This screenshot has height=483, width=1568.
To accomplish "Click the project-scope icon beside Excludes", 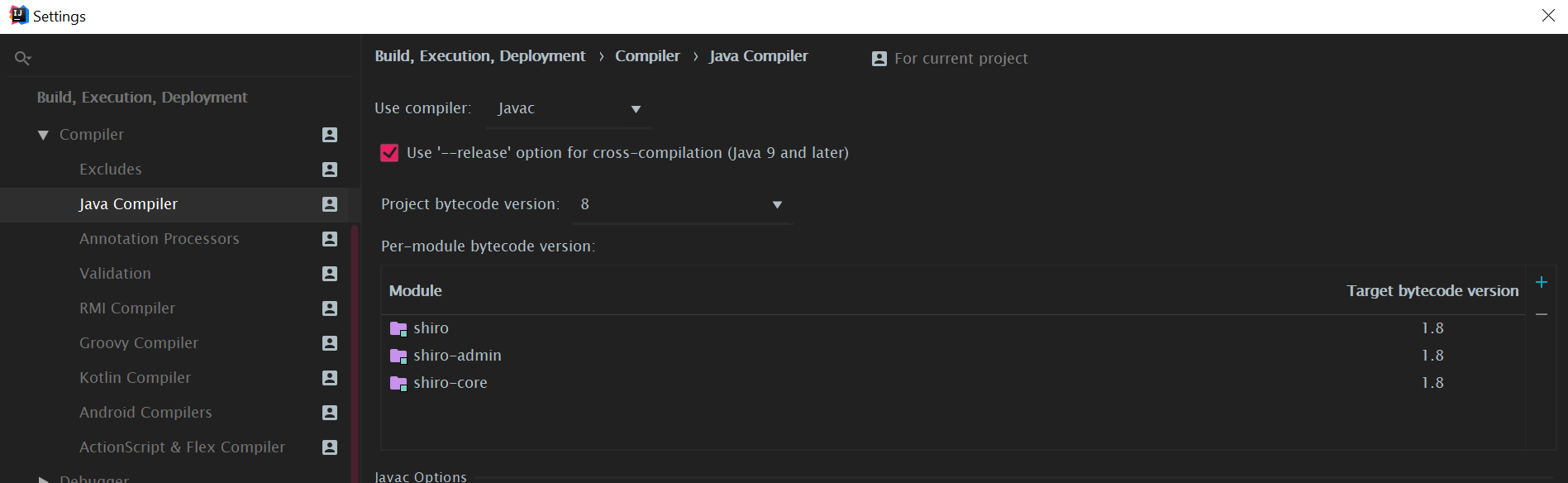I will (330, 170).
